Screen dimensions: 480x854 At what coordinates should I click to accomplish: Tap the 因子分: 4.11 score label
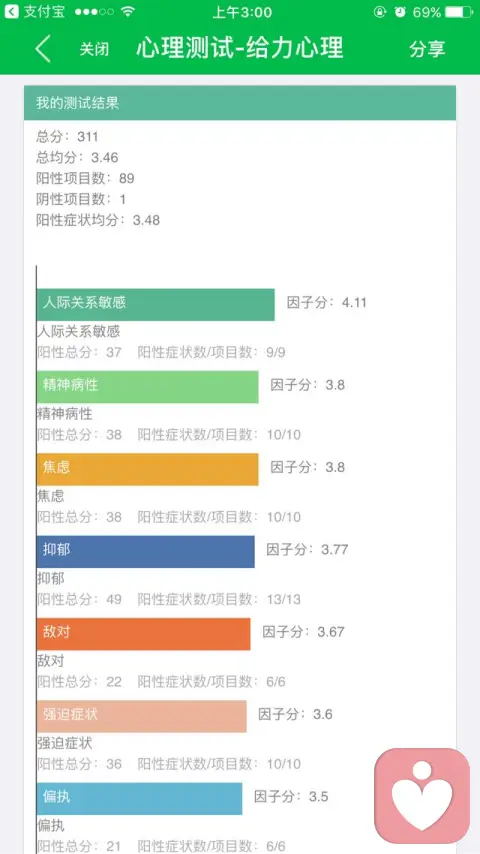[x=327, y=303]
